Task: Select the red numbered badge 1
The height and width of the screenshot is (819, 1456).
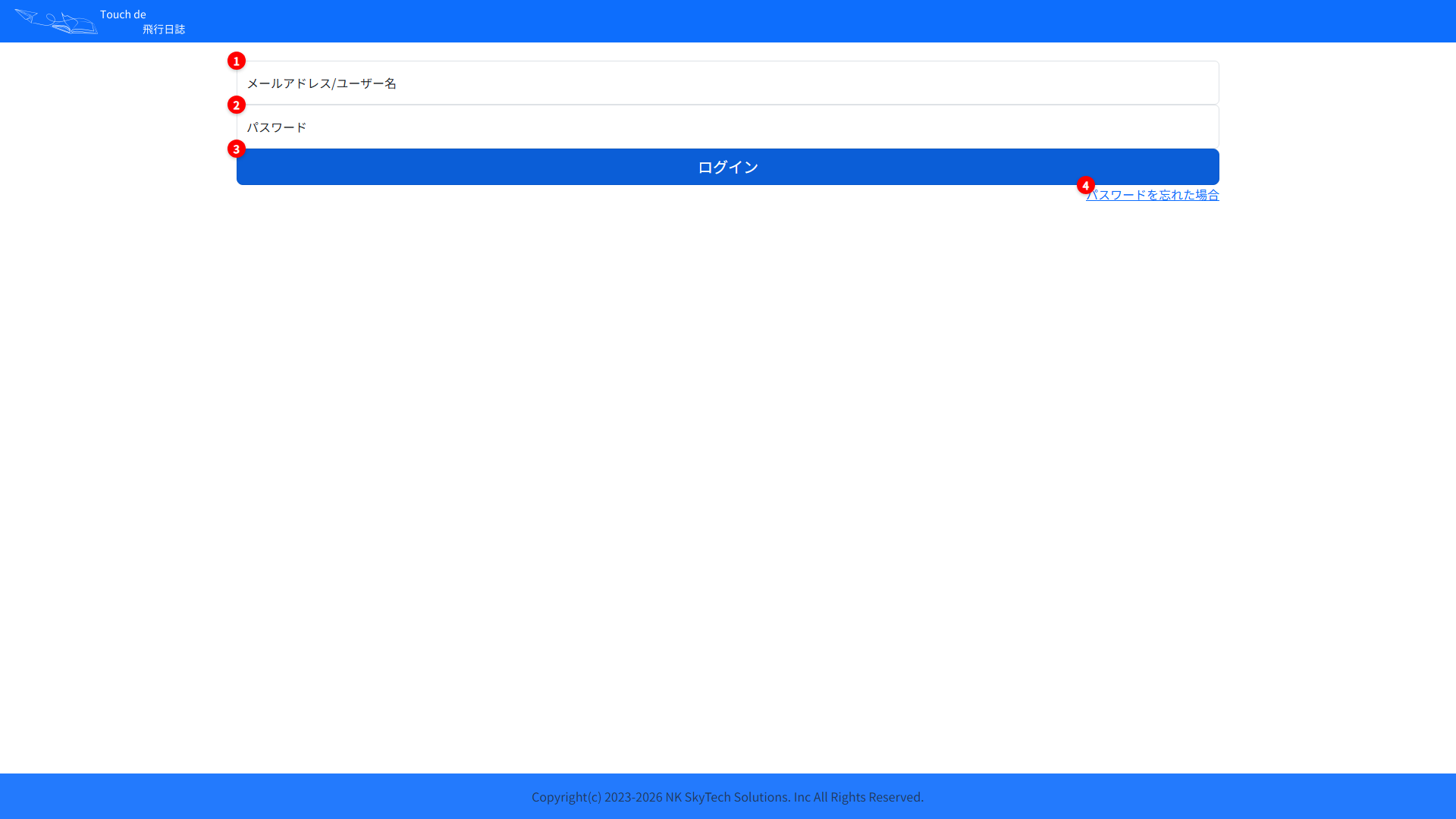Action: pyautogui.click(x=237, y=61)
